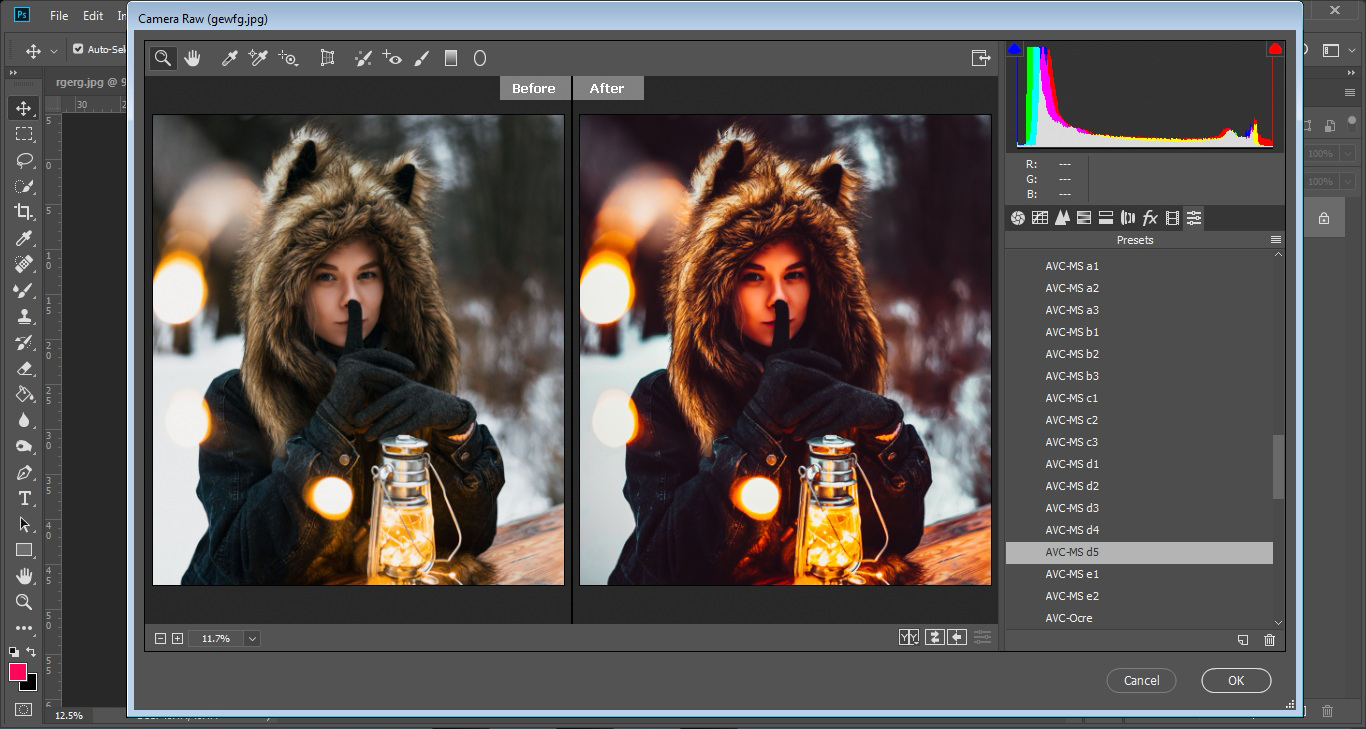This screenshot has width=1366, height=729.
Task: Select the Hand tool in Camera Raw toolbar
Action: click(192, 58)
